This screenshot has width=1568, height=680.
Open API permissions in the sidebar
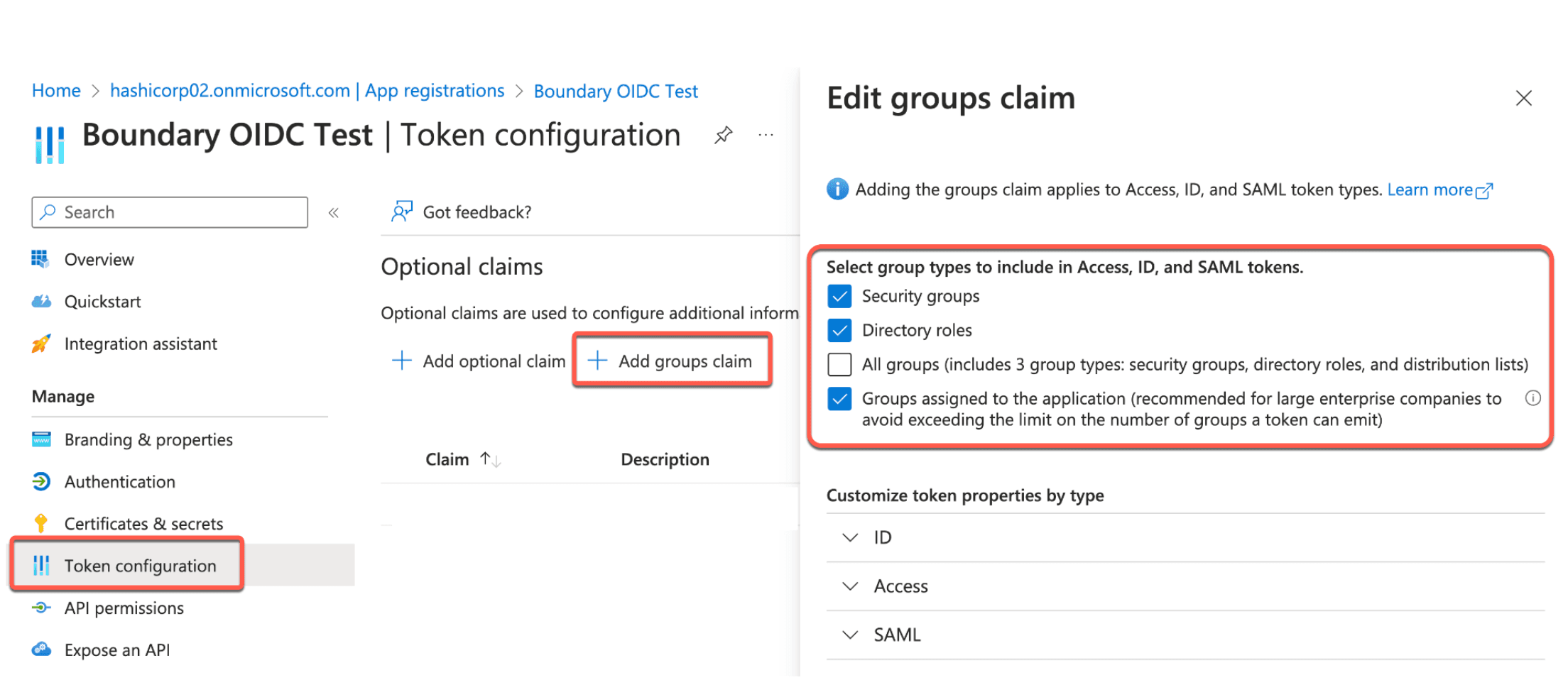click(x=124, y=608)
